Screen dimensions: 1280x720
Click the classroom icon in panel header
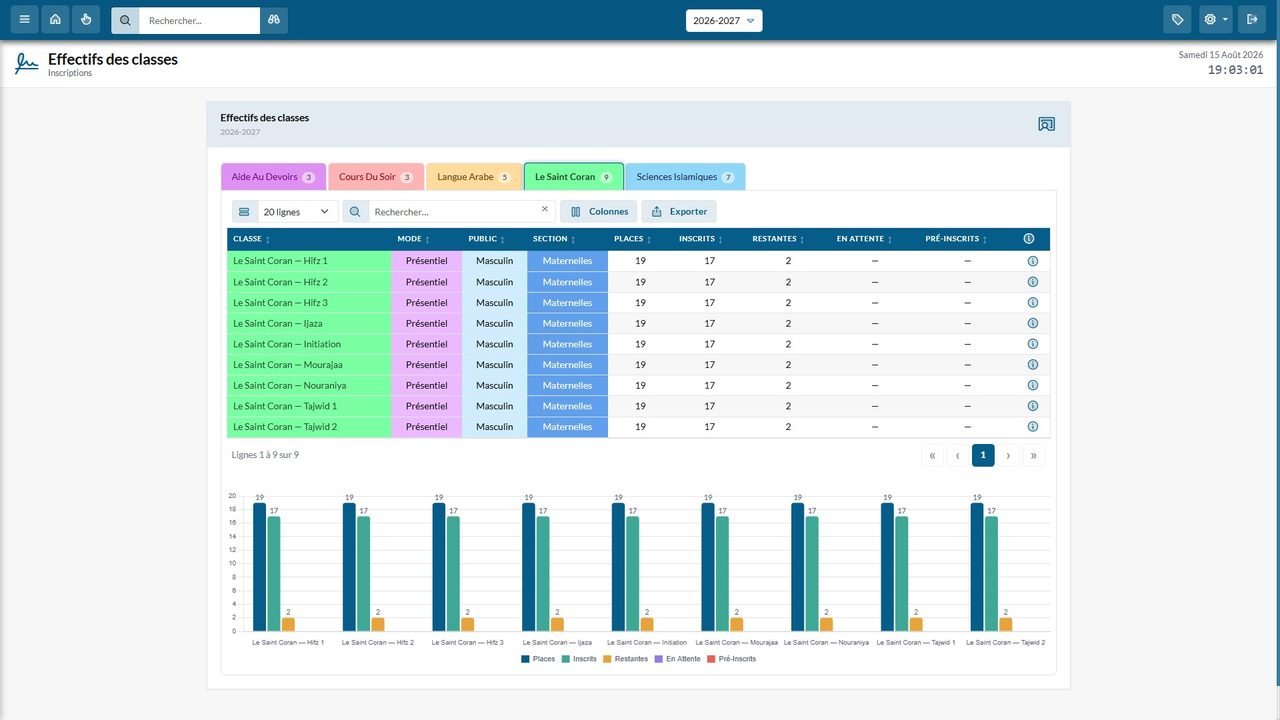(1046, 124)
